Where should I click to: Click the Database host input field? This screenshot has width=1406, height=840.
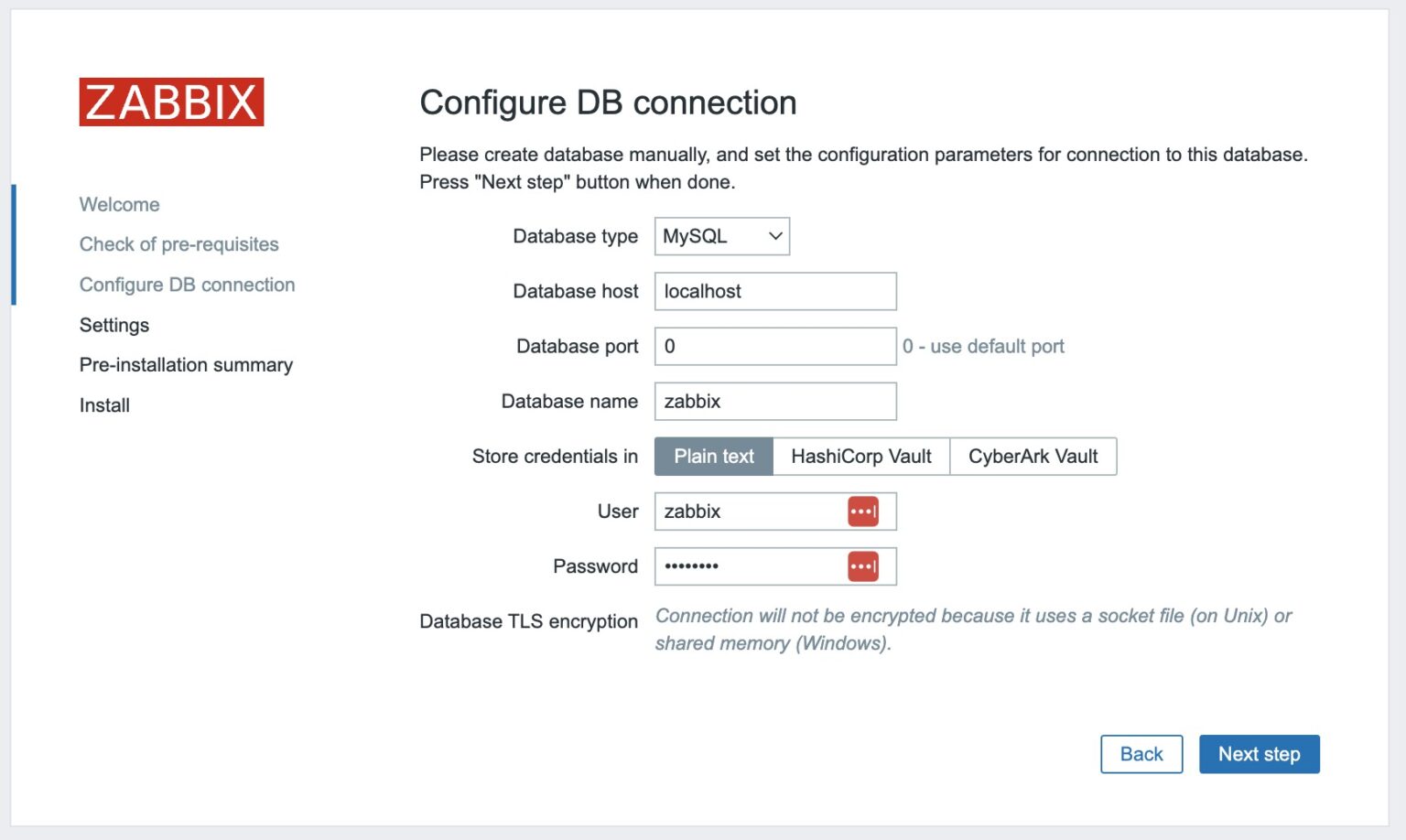point(774,291)
